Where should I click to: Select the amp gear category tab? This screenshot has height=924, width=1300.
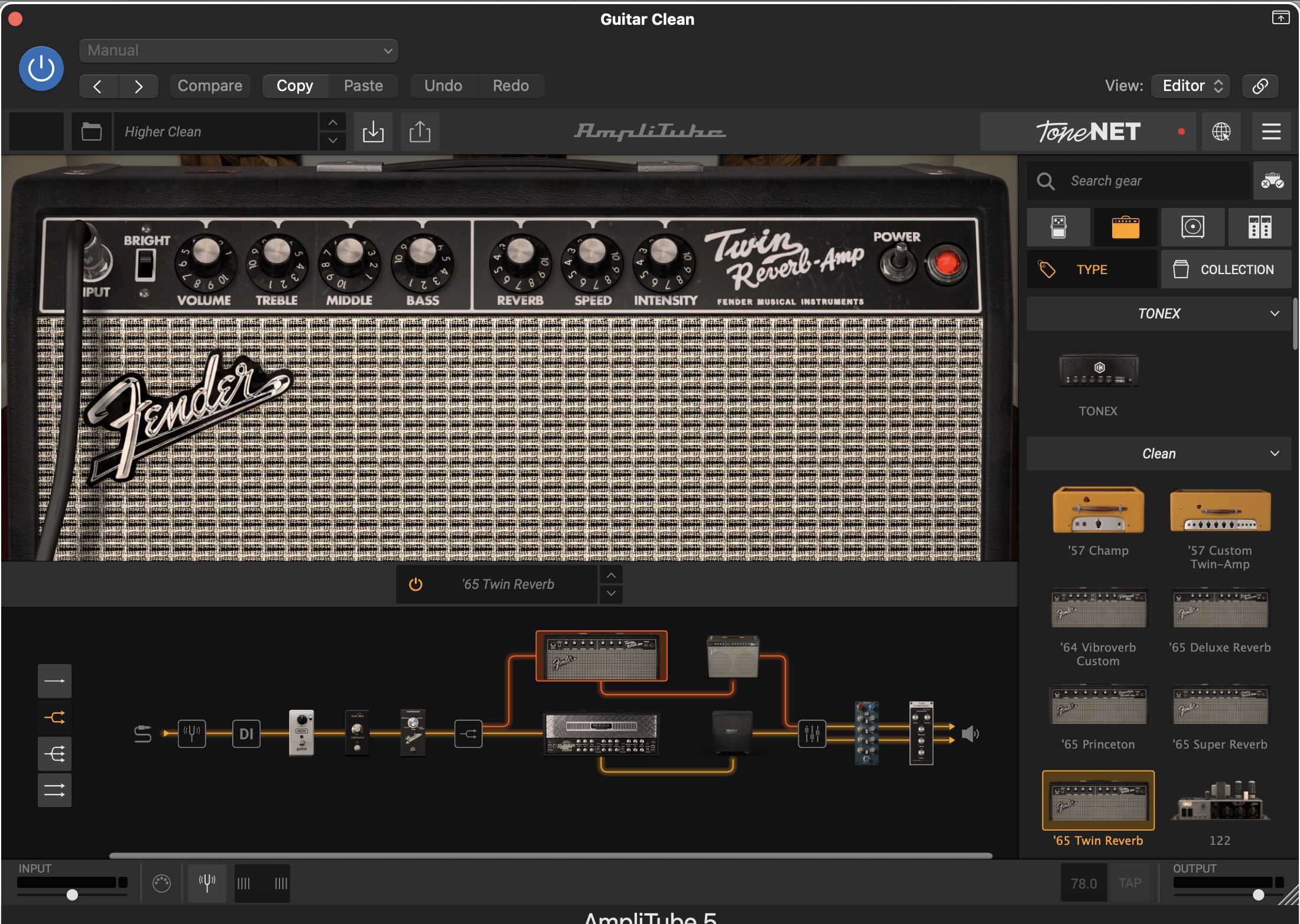(1126, 227)
